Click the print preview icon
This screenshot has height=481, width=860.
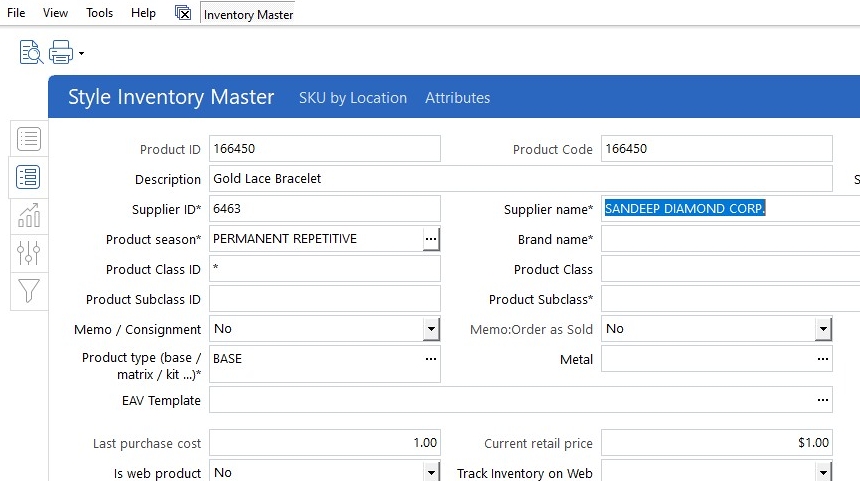tap(31, 52)
